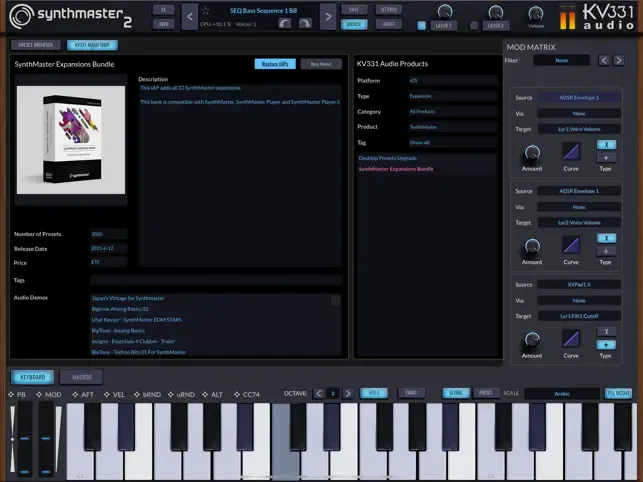Screen dimensions: 643x482
Task: Click the Expansions Bundle box thumbnail
Action: click(71, 139)
